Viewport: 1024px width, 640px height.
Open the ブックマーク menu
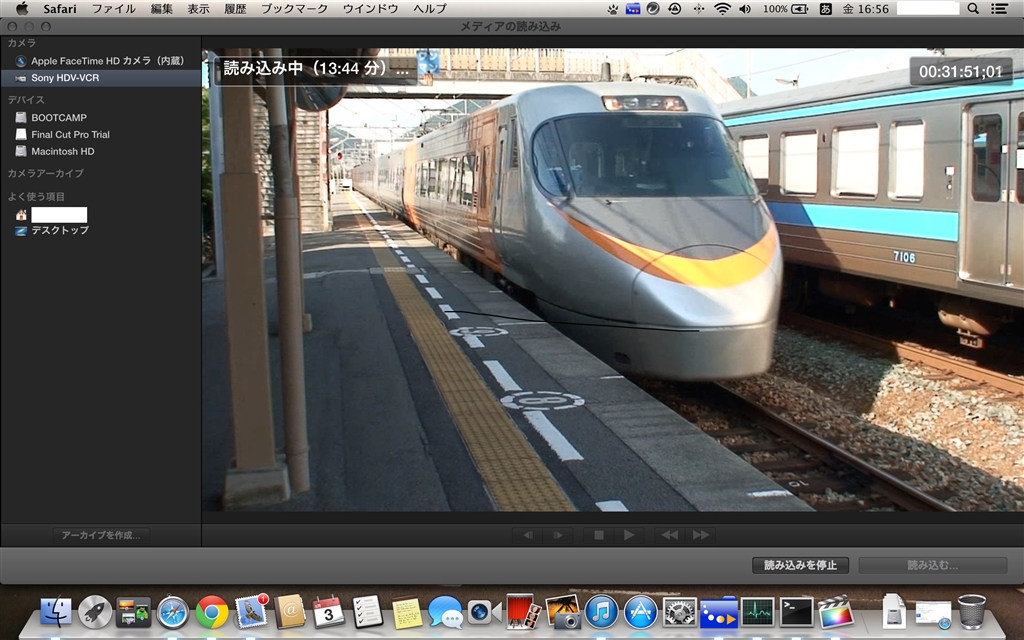click(295, 8)
